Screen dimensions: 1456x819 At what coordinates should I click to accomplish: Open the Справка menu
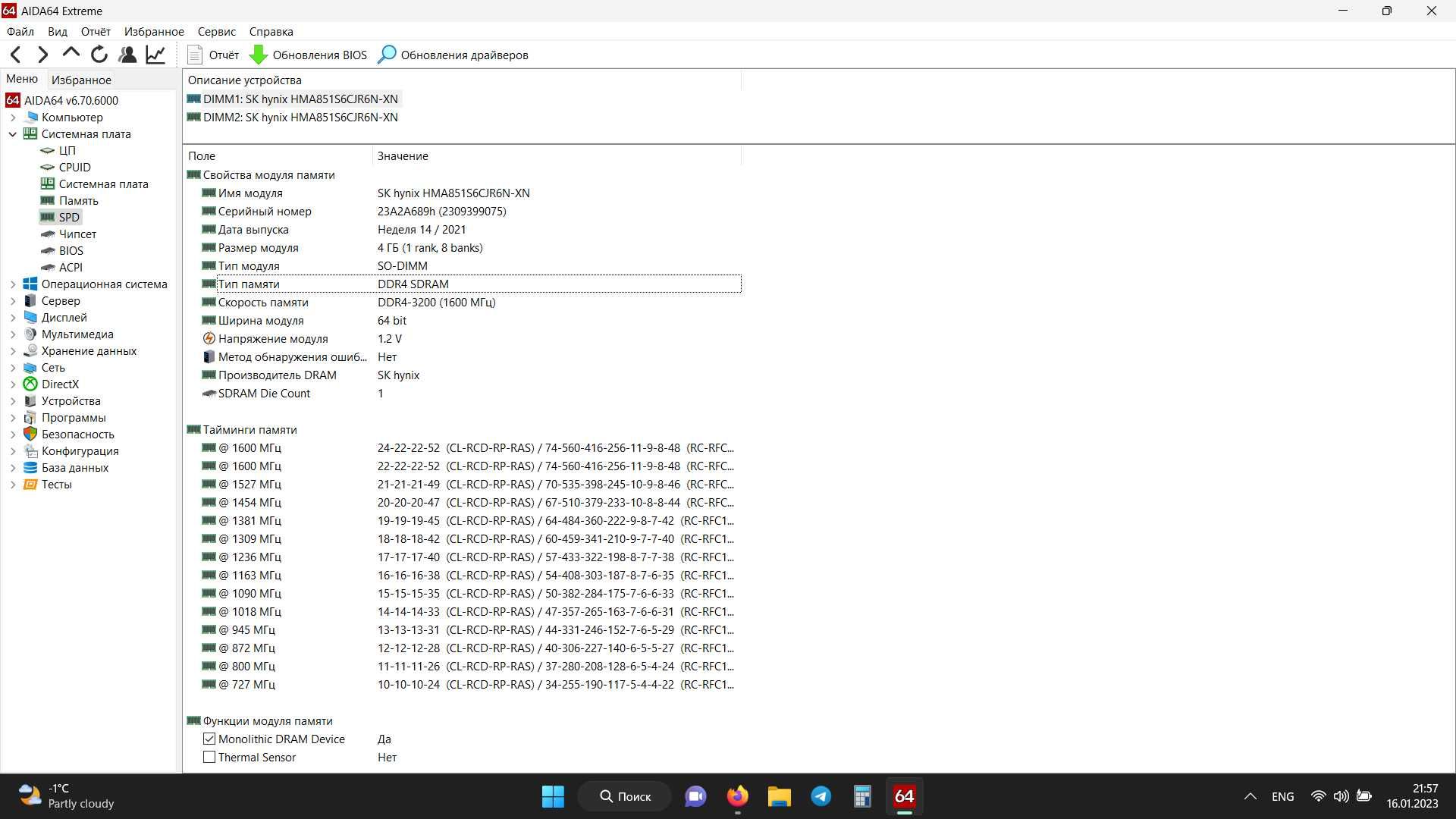[x=271, y=32]
